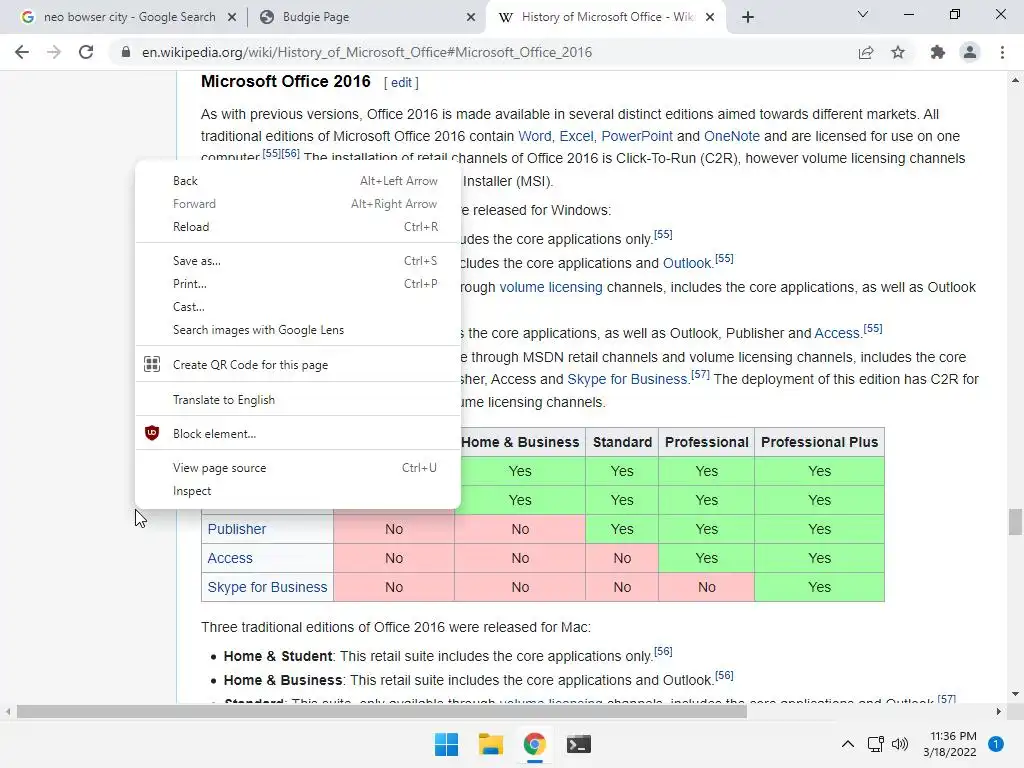This screenshot has width=1024, height=768.
Task: Bookmark this page with star icon
Action: point(898,52)
